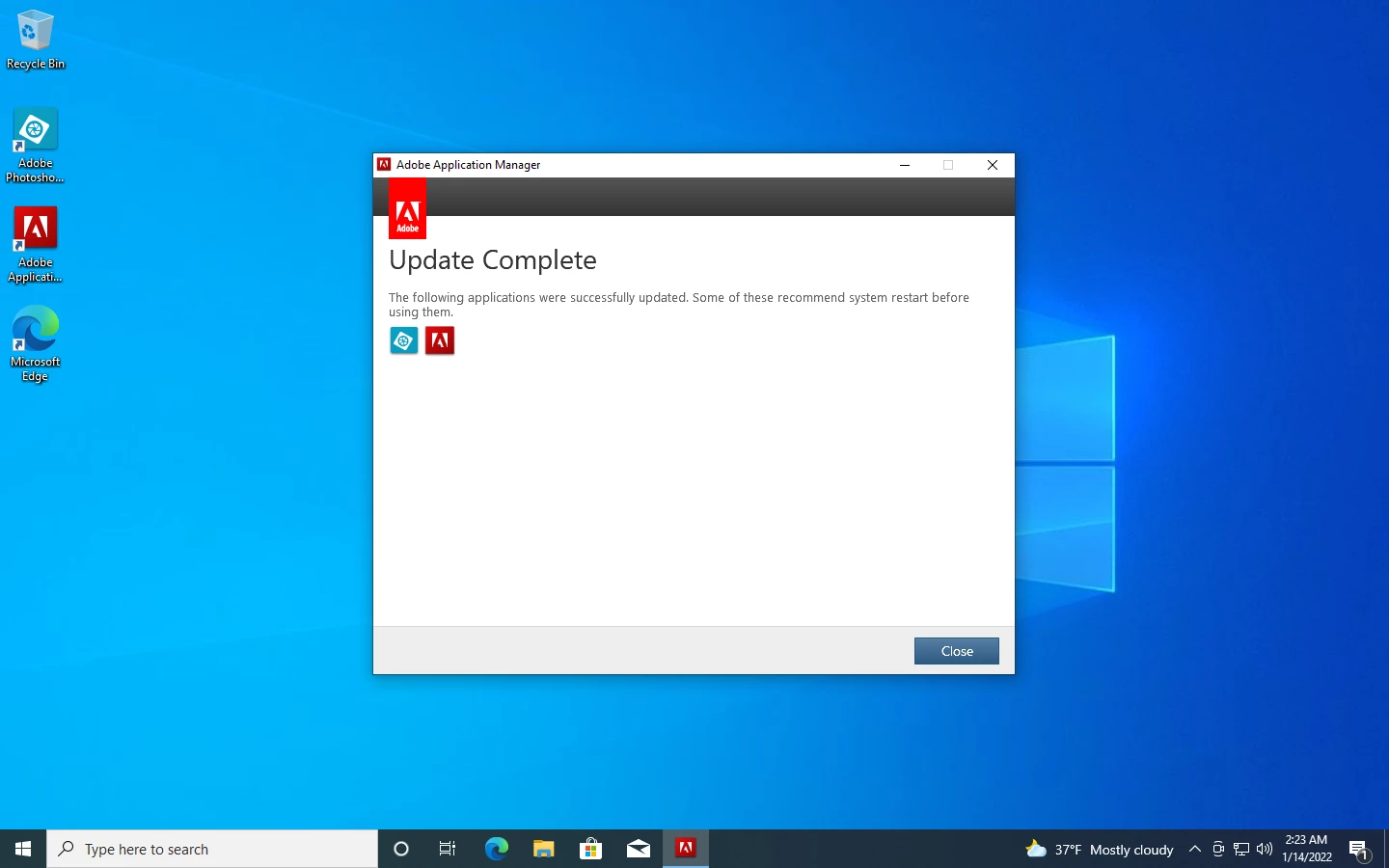Screen dimensions: 1389x868
Task: Open the volume control tray icon
Action: click(1265, 850)
